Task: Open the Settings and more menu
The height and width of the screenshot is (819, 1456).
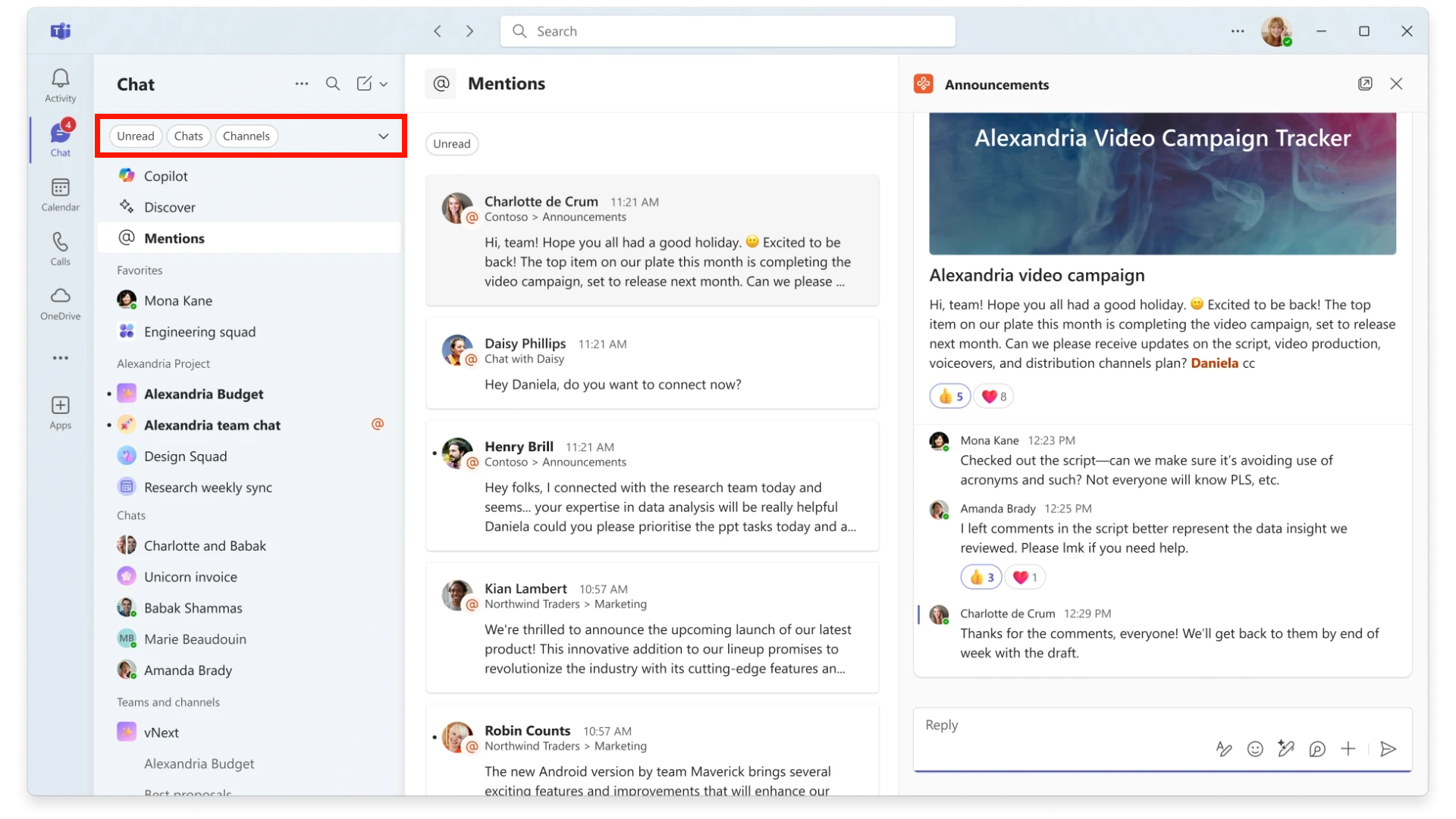Action: (x=1238, y=31)
